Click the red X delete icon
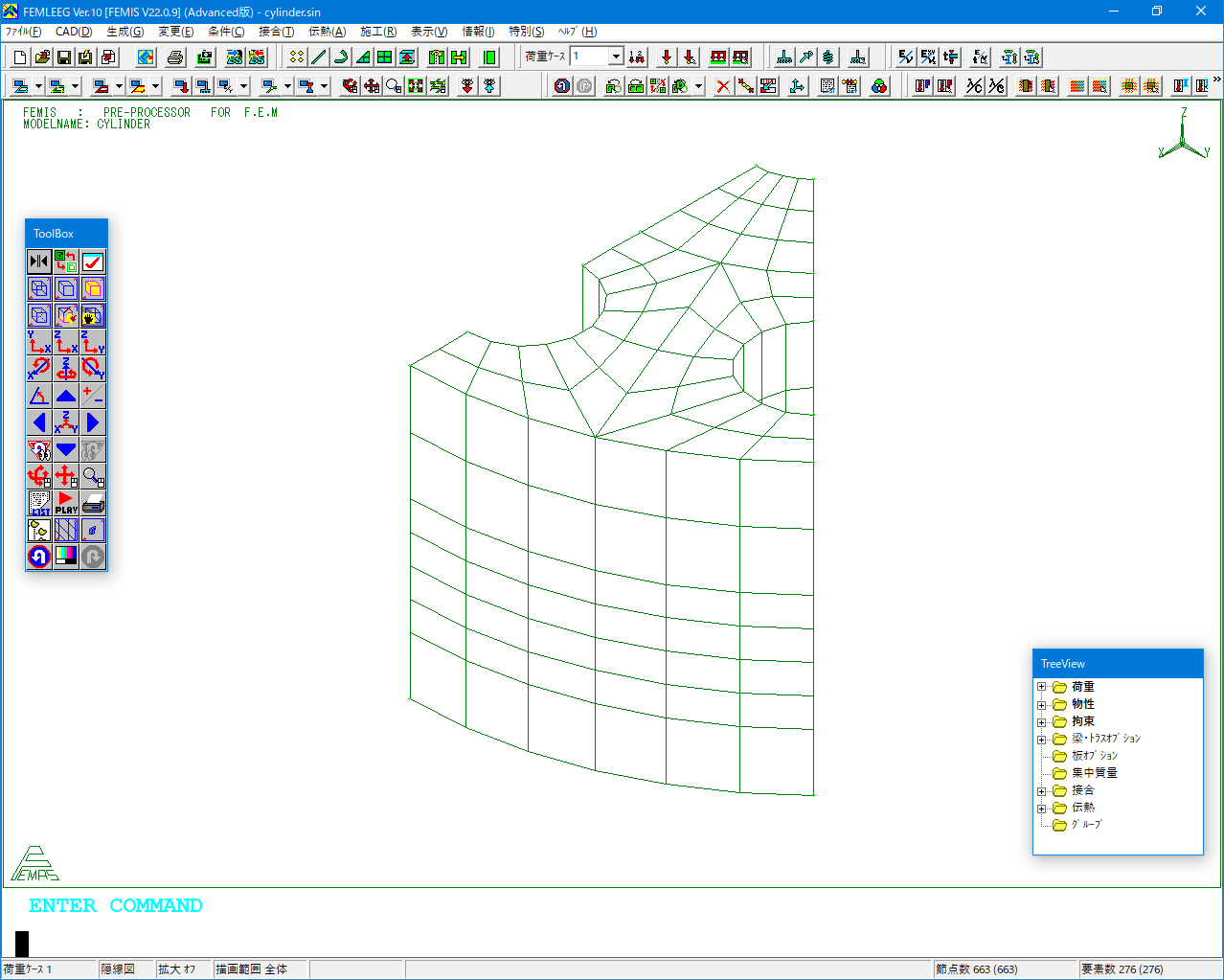 coord(723,86)
